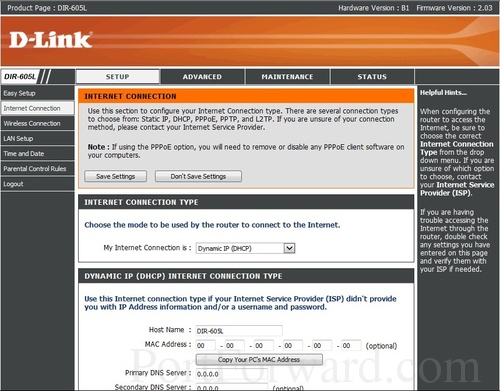The image size is (500, 391).
Task: Click the Primary DNS Server field
Action: (x=232, y=374)
